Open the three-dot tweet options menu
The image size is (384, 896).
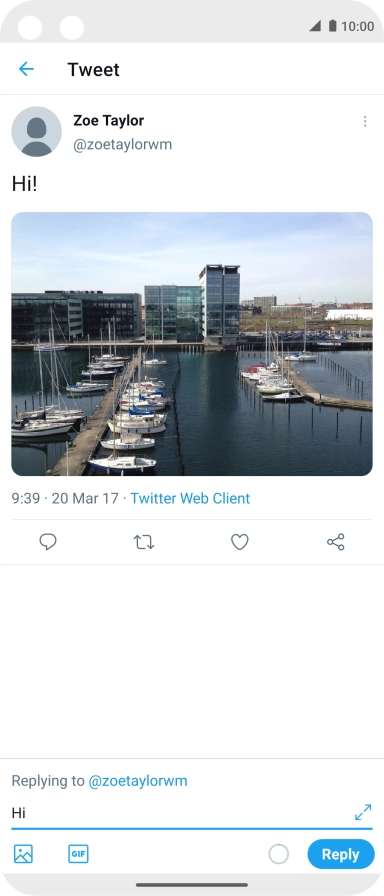click(x=365, y=121)
